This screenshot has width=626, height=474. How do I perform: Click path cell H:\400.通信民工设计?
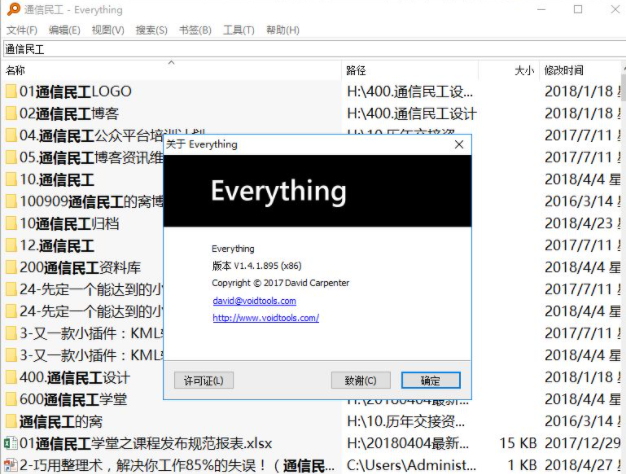(x=412, y=113)
